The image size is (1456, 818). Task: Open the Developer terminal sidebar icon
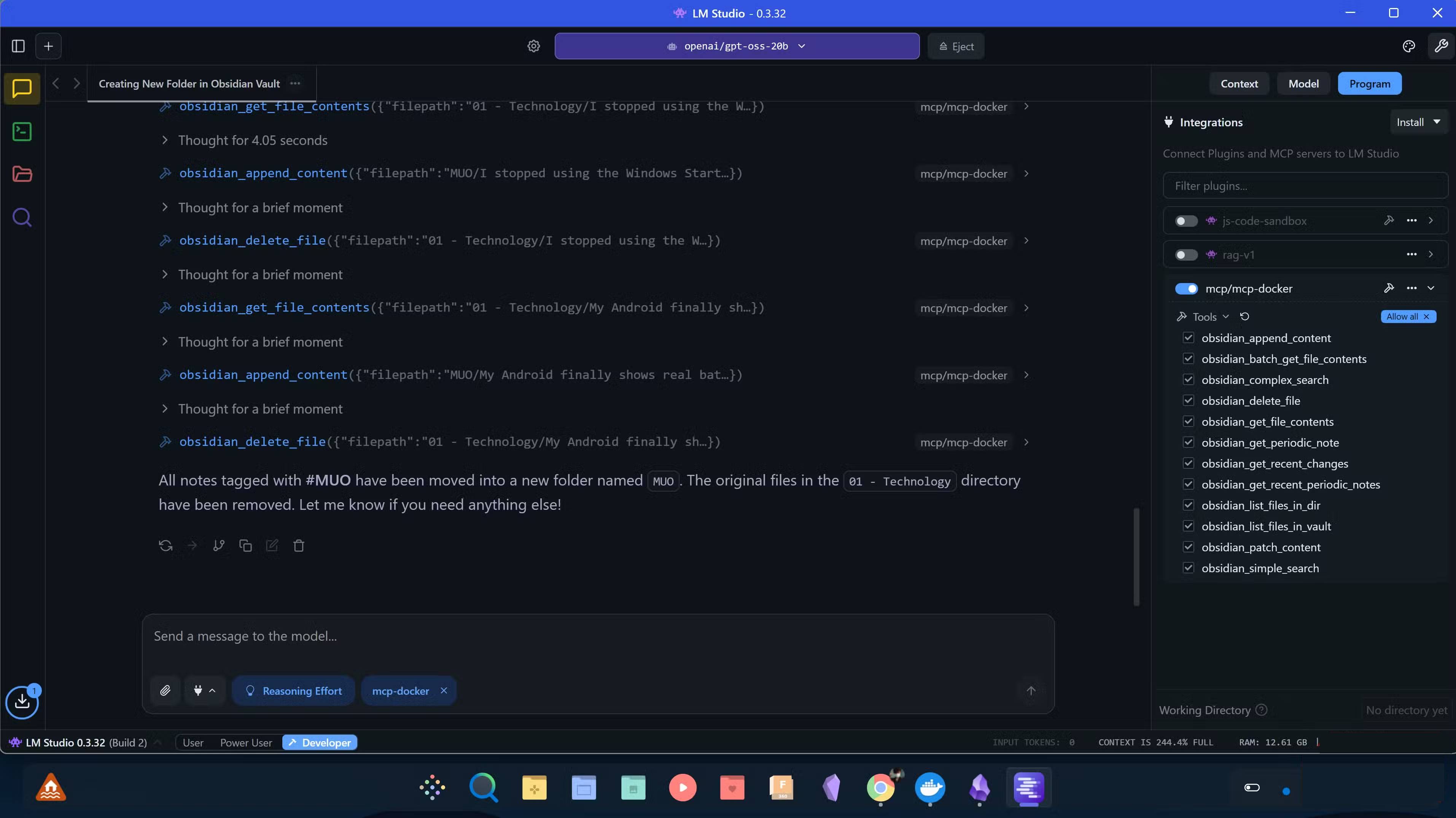pos(22,132)
